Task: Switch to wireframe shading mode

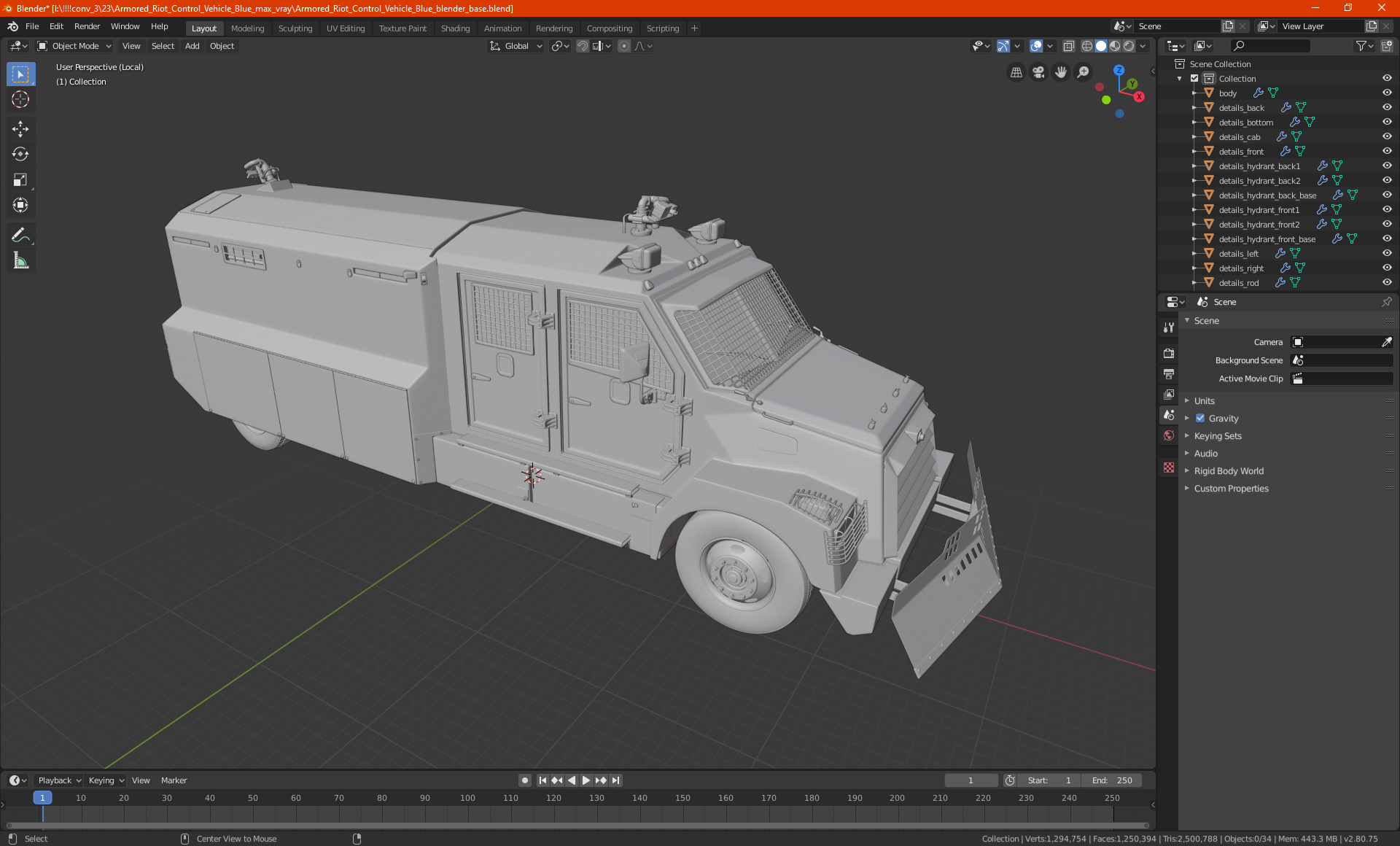Action: pos(1087,46)
